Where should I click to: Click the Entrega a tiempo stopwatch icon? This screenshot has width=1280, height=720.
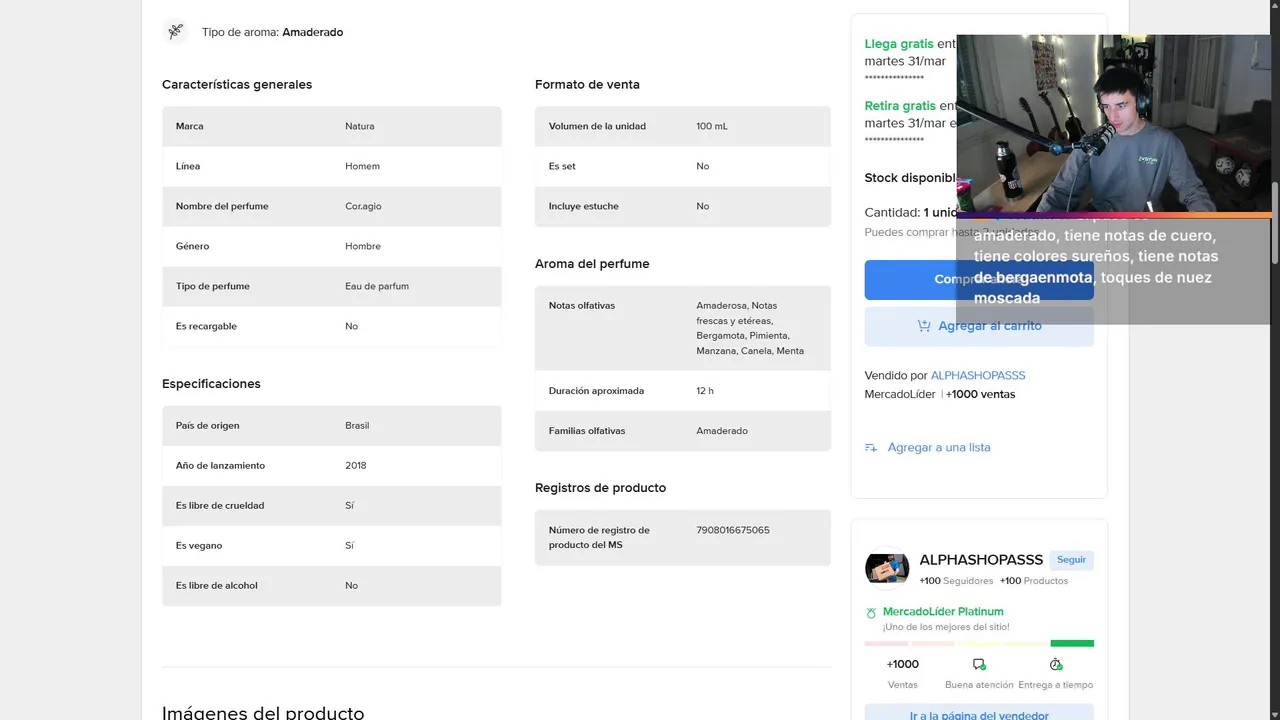1055,665
